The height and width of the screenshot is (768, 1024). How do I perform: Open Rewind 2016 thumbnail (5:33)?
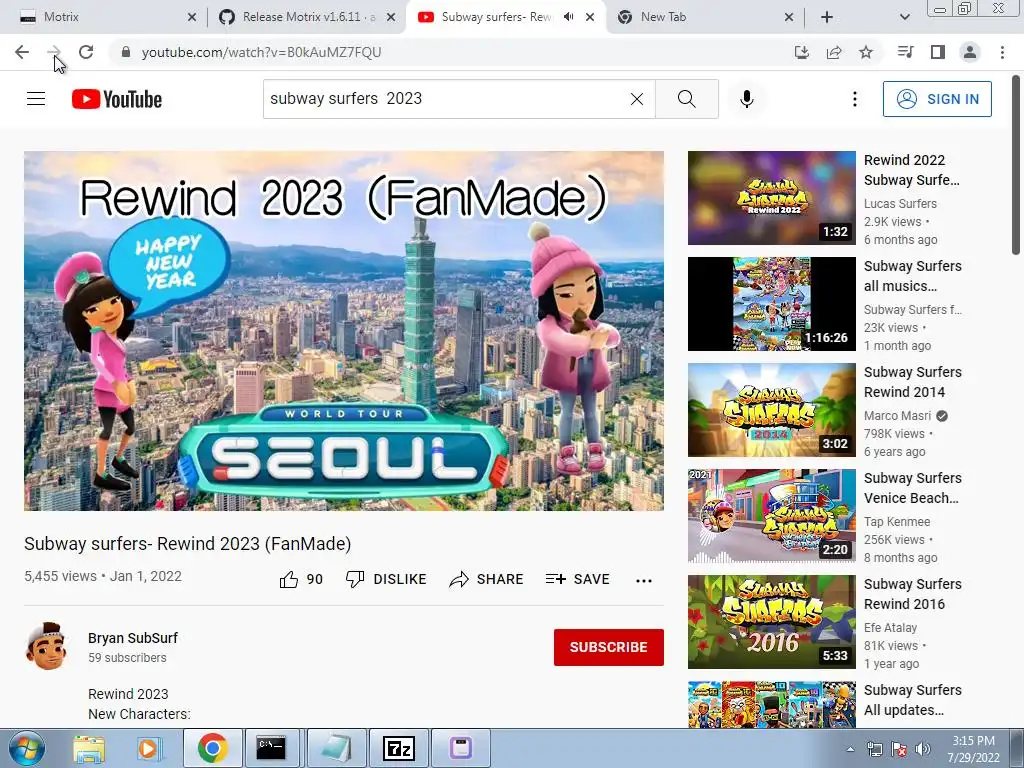[771, 622]
